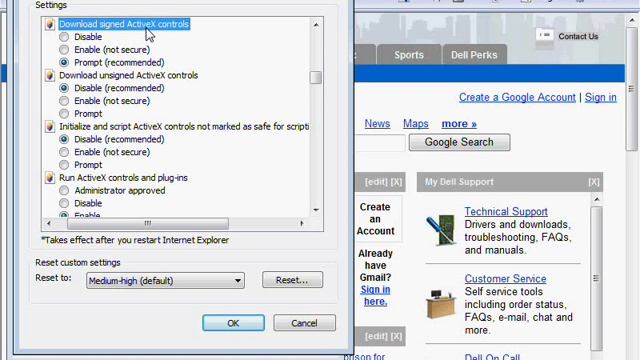The height and width of the screenshot is (360, 640).
Task: Open the Maps link
Action: pos(416,124)
